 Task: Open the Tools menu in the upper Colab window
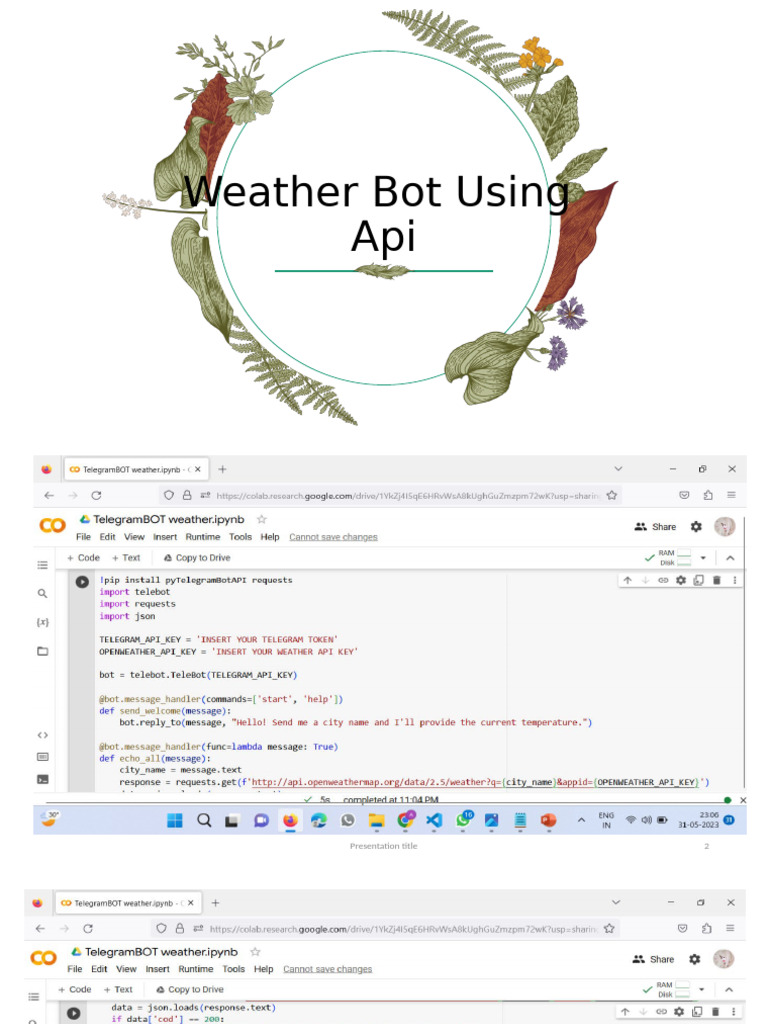pyautogui.click(x=240, y=537)
